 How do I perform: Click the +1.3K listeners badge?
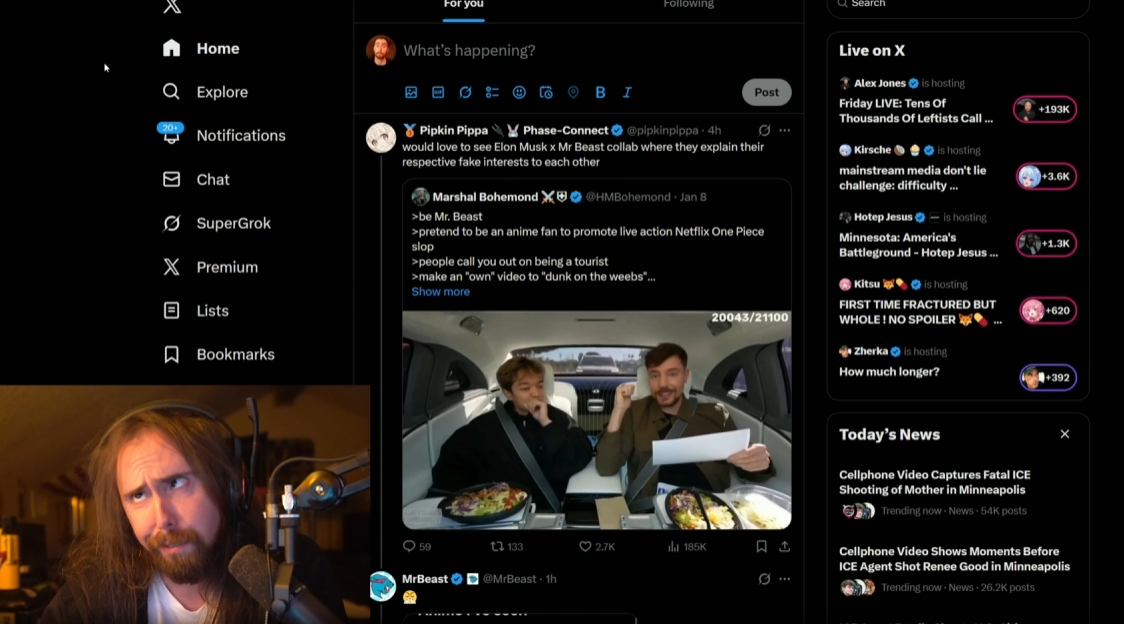pos(1047,243)
